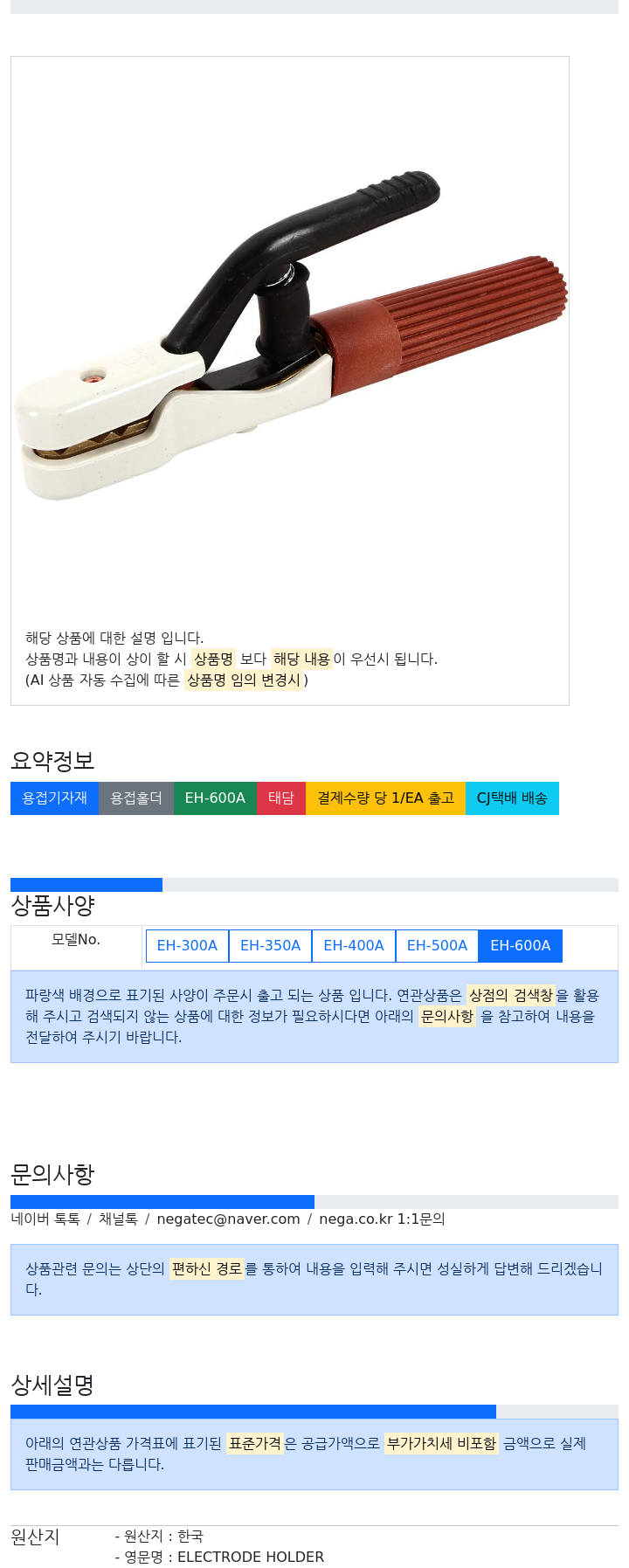Click the highlighted 문의사항 reference text
The width and height of the screenshot is (629, 1568).
point(447,1017)
